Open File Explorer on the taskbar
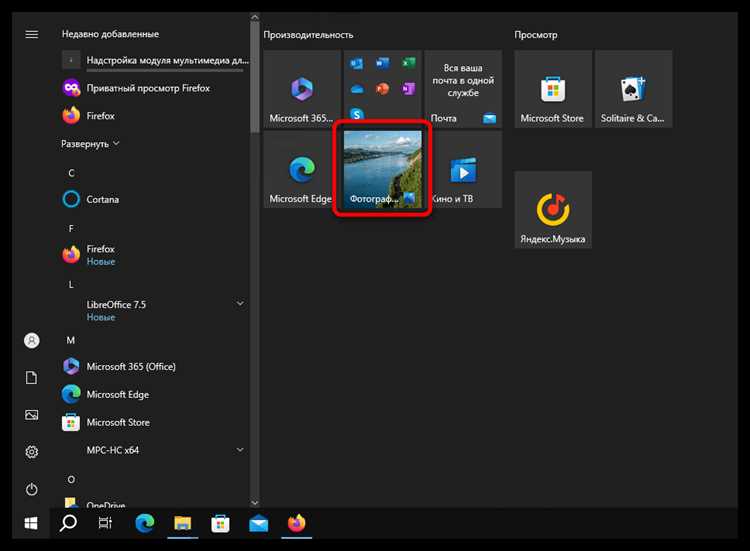750x551 pixels. [183, 523]
